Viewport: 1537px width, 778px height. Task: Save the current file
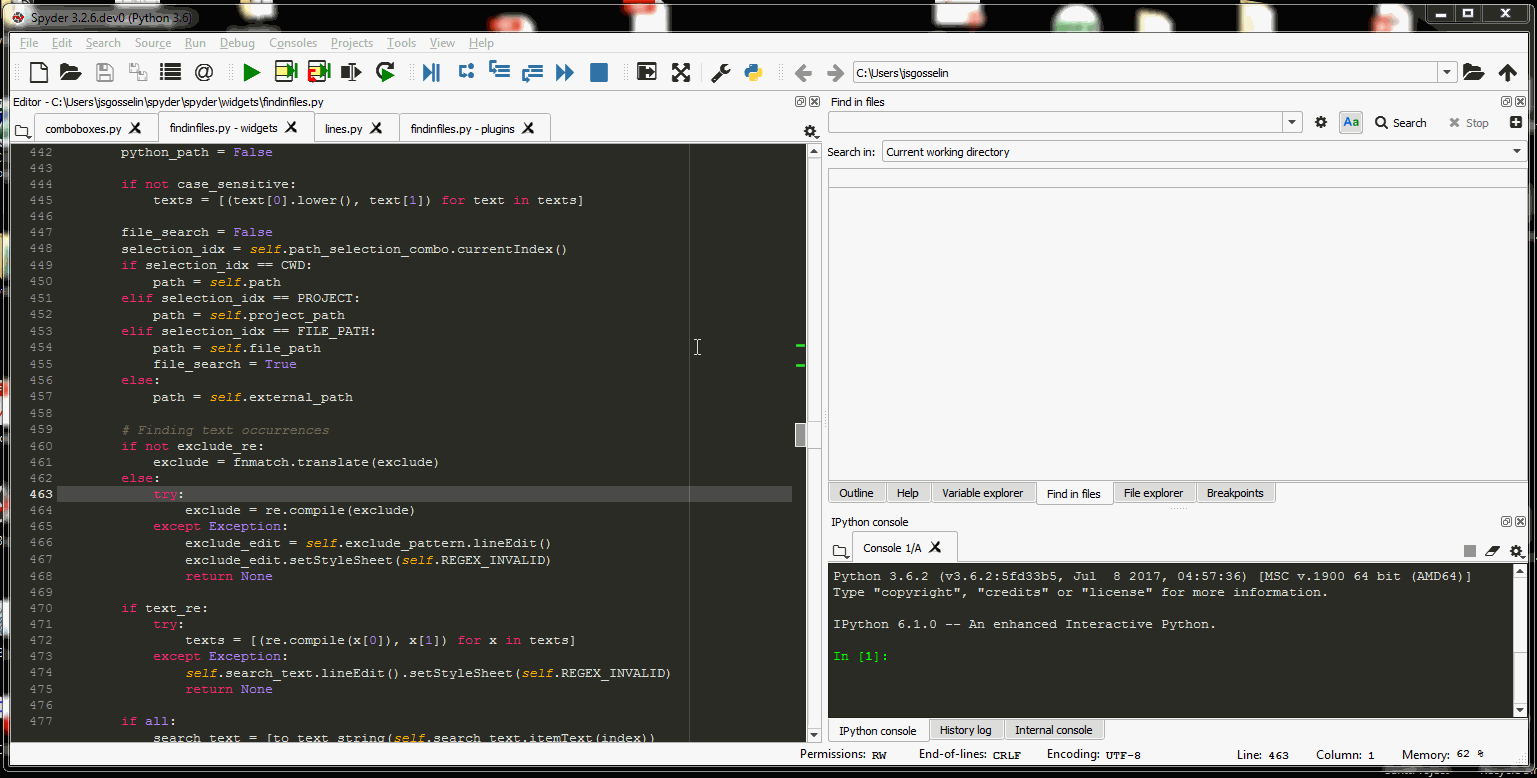[x=104, y=72]
